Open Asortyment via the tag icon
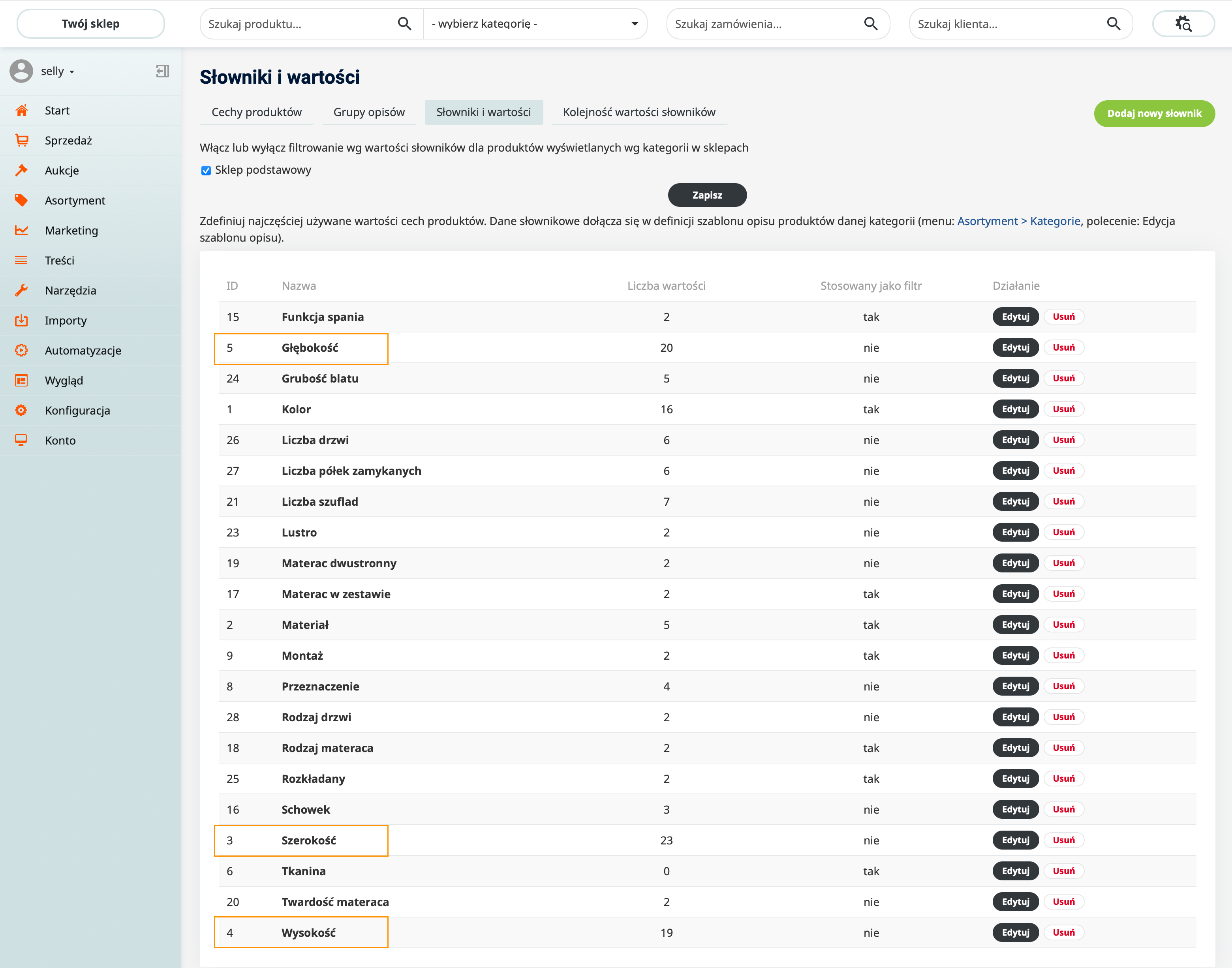1232x968 pixels. click(22, 200)
